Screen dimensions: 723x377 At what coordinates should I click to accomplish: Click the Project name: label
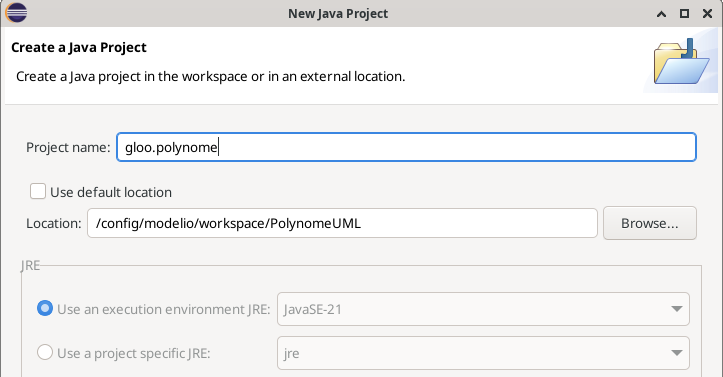tap(68, 147)
